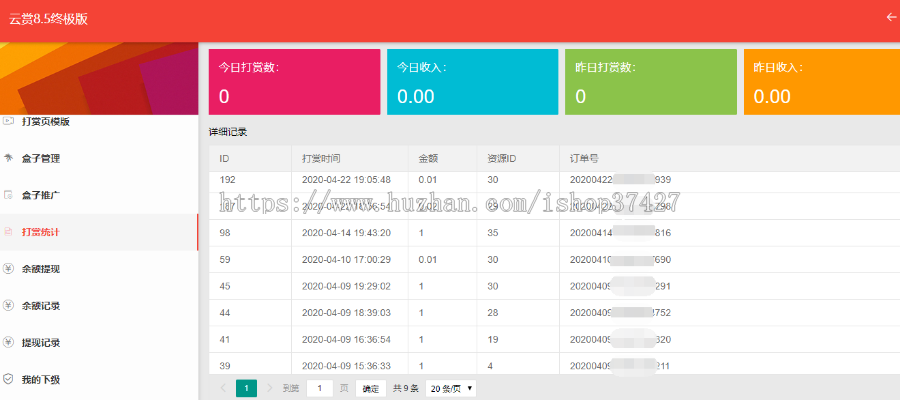Click the yen icon beside 余额记录
Viewport: 900px width, 400px height.
click(8, 306)
